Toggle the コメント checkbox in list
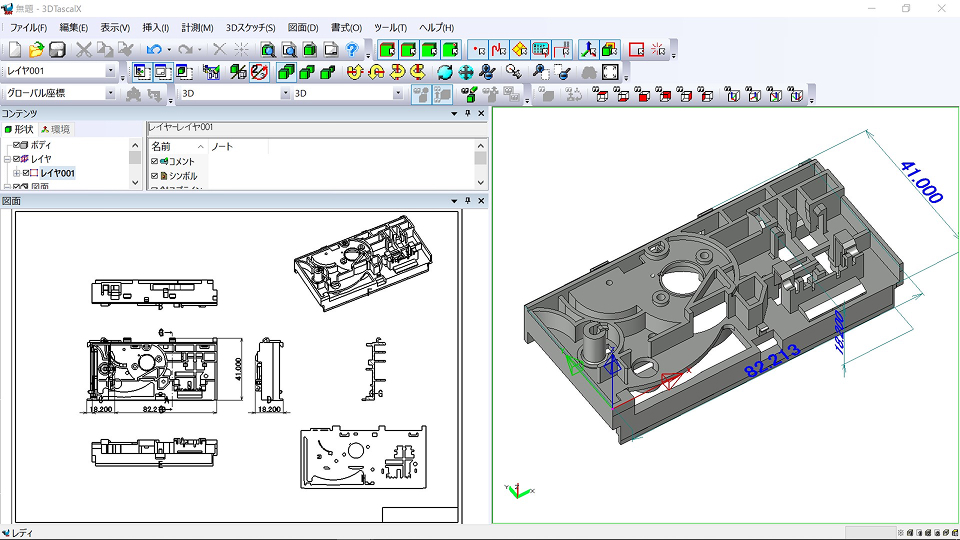 click(154, 161)
